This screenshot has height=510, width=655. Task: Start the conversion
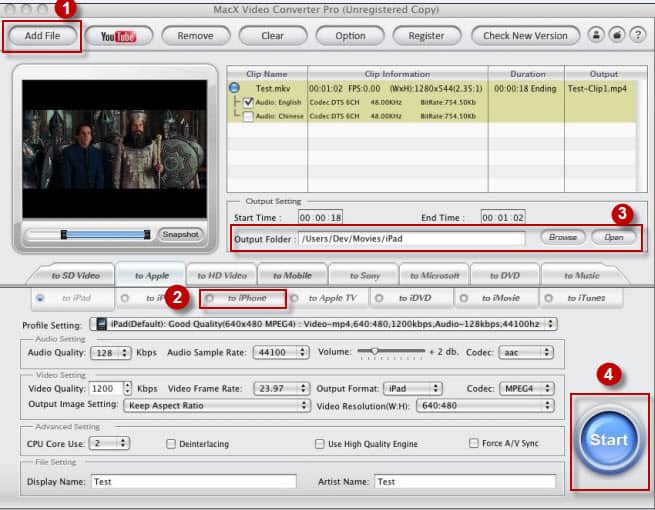pyautogui.click(x=609, y=440)
